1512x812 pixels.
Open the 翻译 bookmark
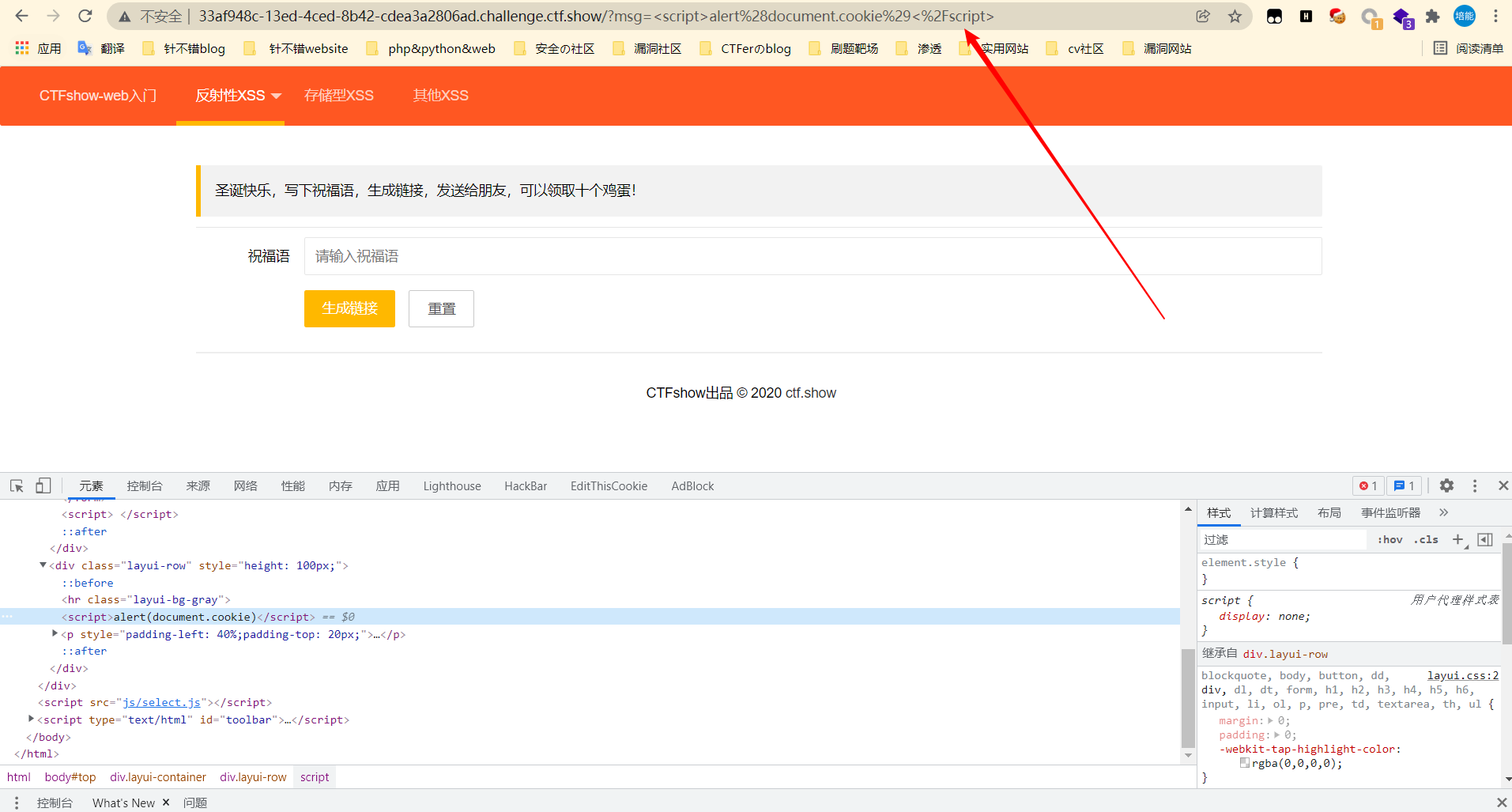(x=101, y=48)
